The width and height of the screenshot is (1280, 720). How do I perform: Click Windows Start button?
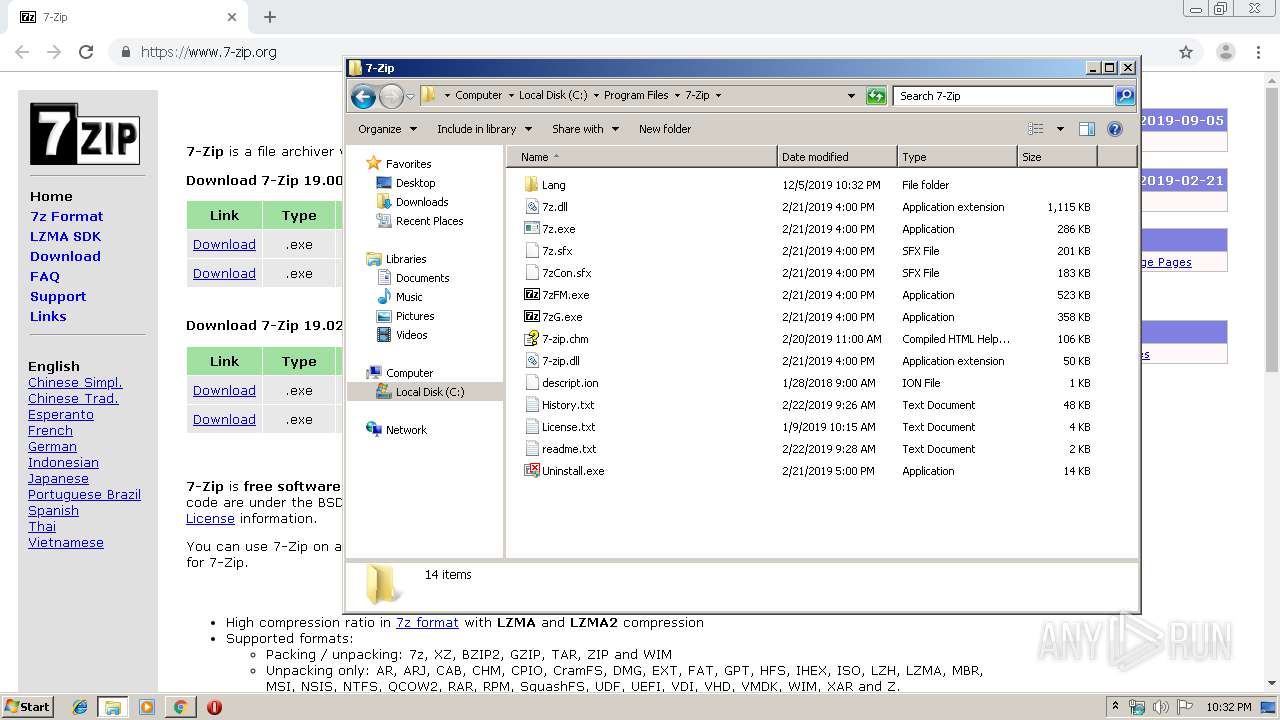coord(27,707)
